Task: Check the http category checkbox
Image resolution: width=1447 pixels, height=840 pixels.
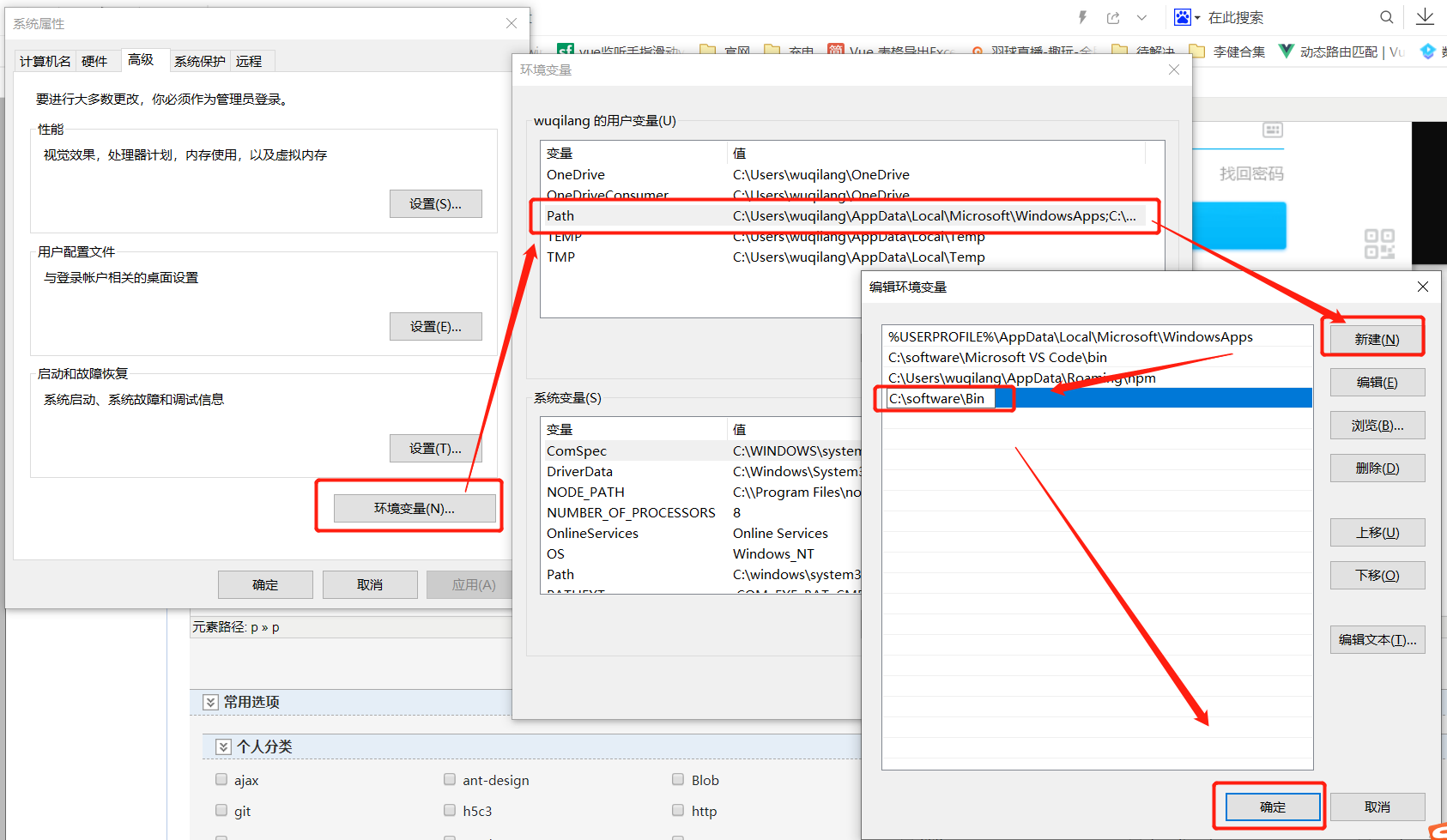Action: pos(678,810)
